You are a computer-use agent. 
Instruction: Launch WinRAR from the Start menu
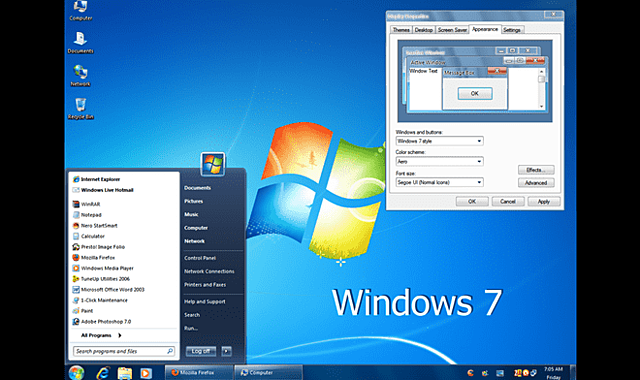(86, 204)
